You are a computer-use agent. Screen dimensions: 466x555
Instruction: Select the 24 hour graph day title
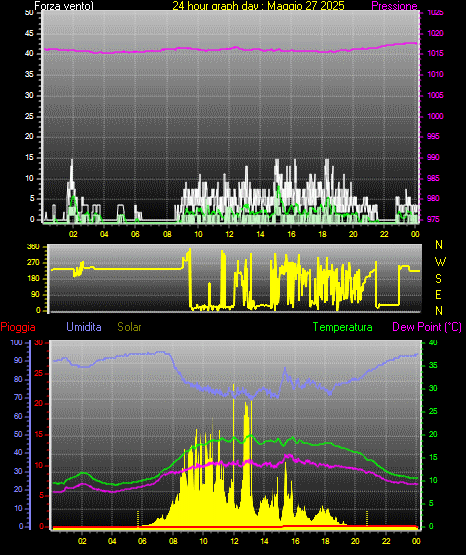[x=258, y=6]
